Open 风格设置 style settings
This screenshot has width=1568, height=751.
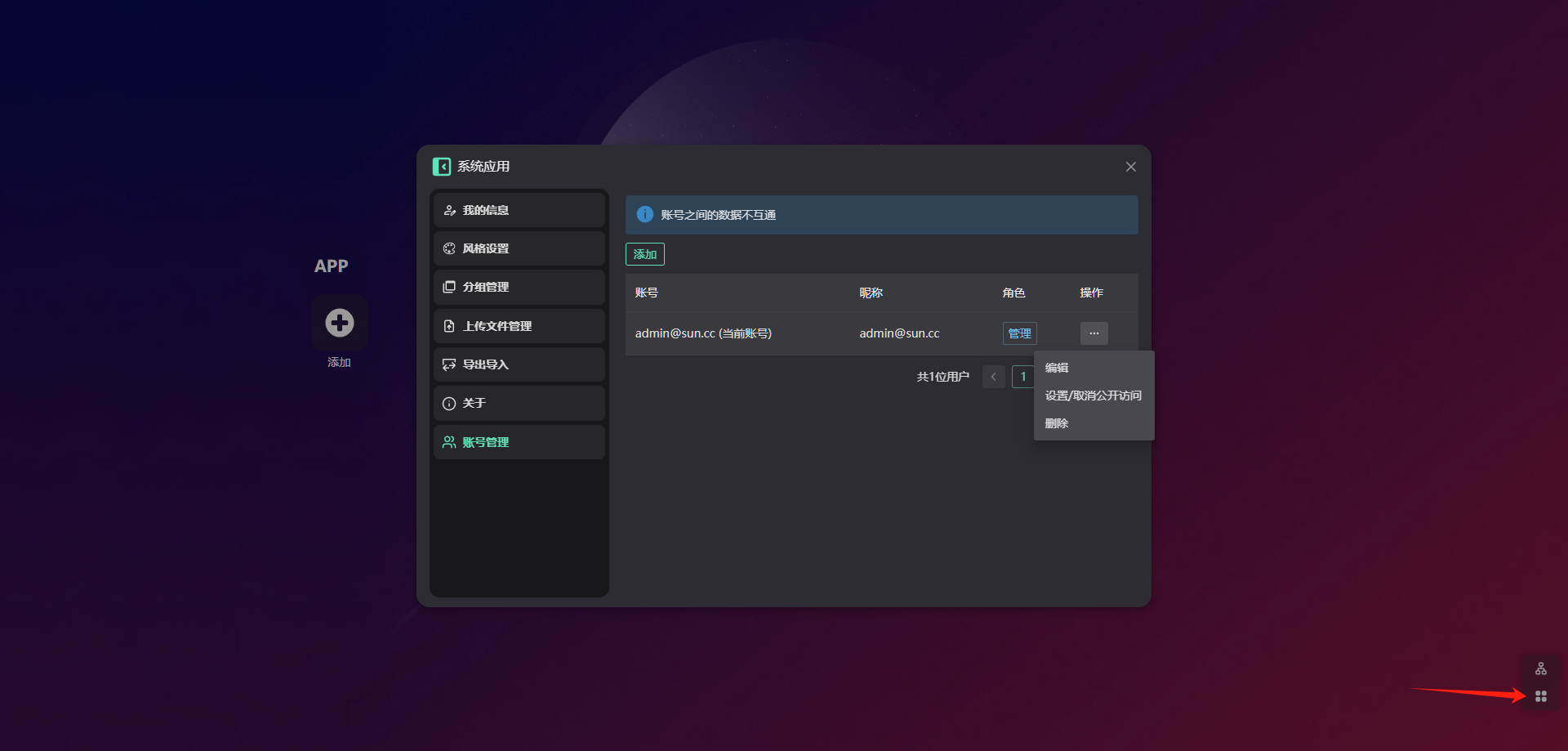coord(519,248)
